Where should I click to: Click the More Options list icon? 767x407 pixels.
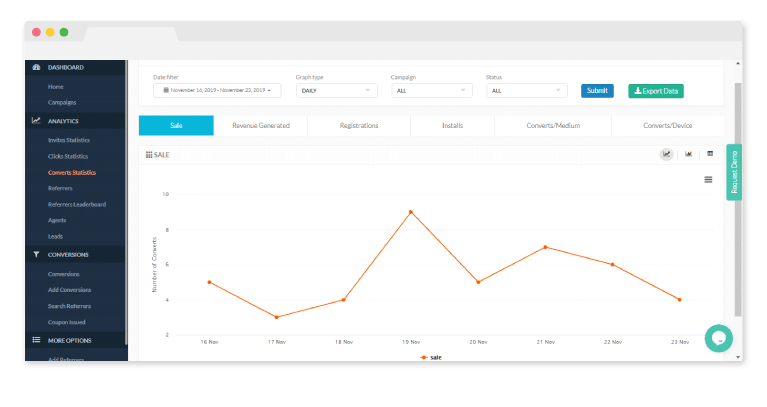click(x=36, y=340)
